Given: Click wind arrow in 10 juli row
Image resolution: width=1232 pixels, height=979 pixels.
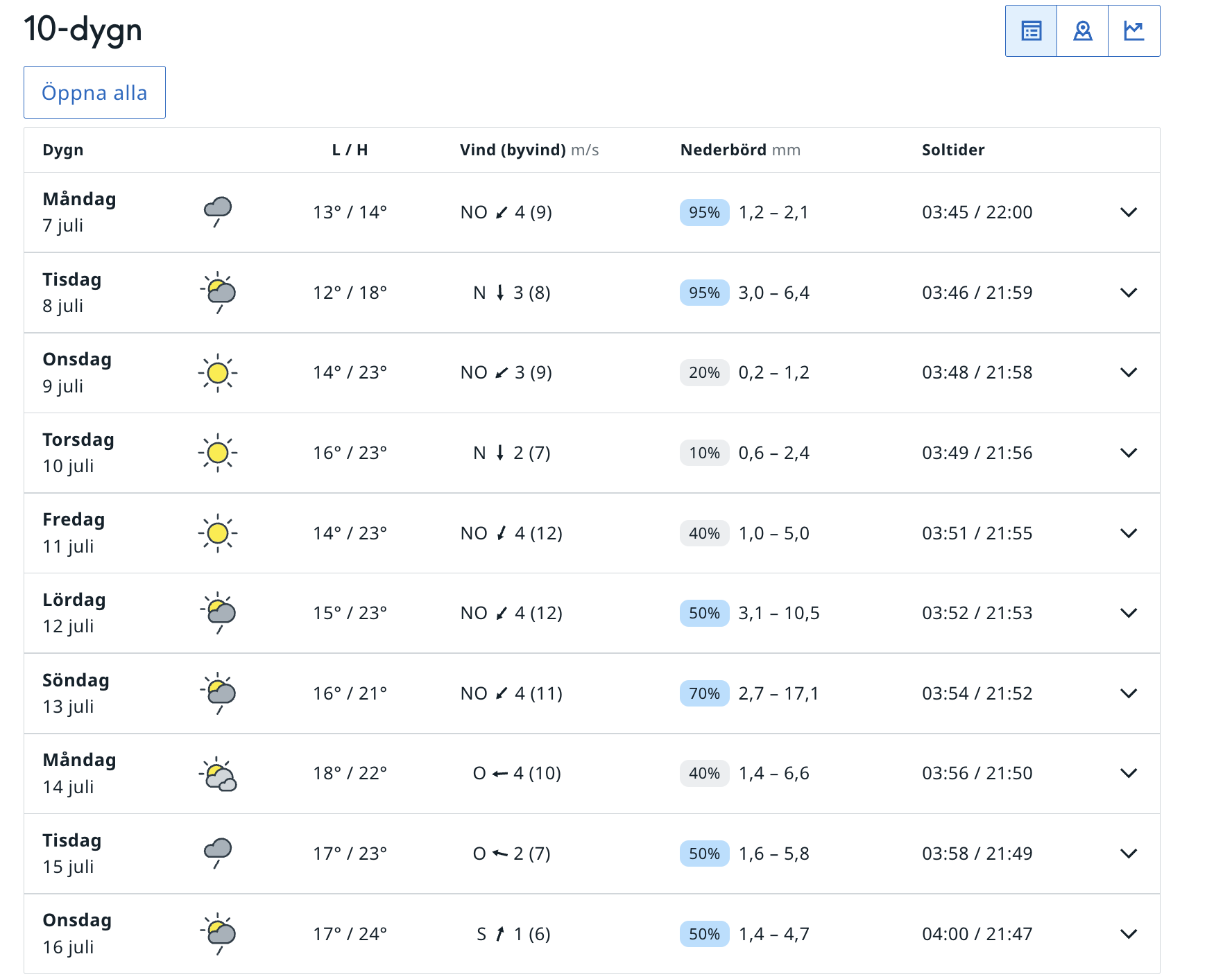Looking at the screenshot, I should (x=500, y=453).
